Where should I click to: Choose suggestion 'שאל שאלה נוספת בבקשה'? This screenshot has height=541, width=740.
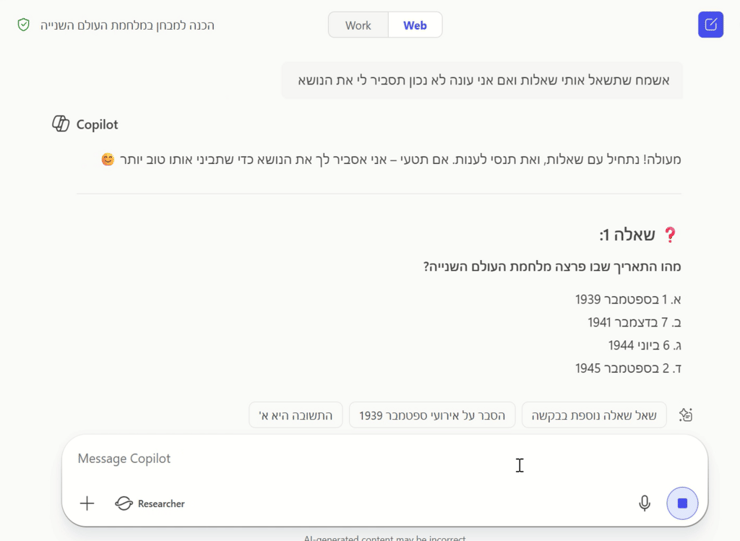click(594, 415)
